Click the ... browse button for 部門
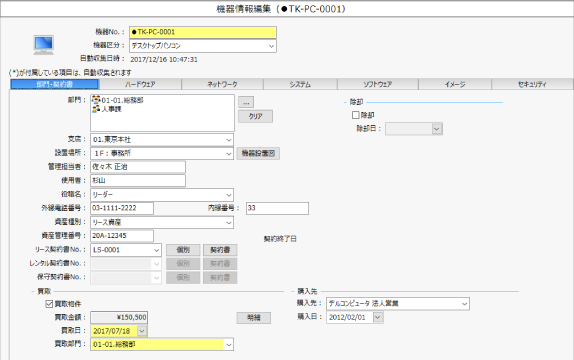 (x=246, y=102)
